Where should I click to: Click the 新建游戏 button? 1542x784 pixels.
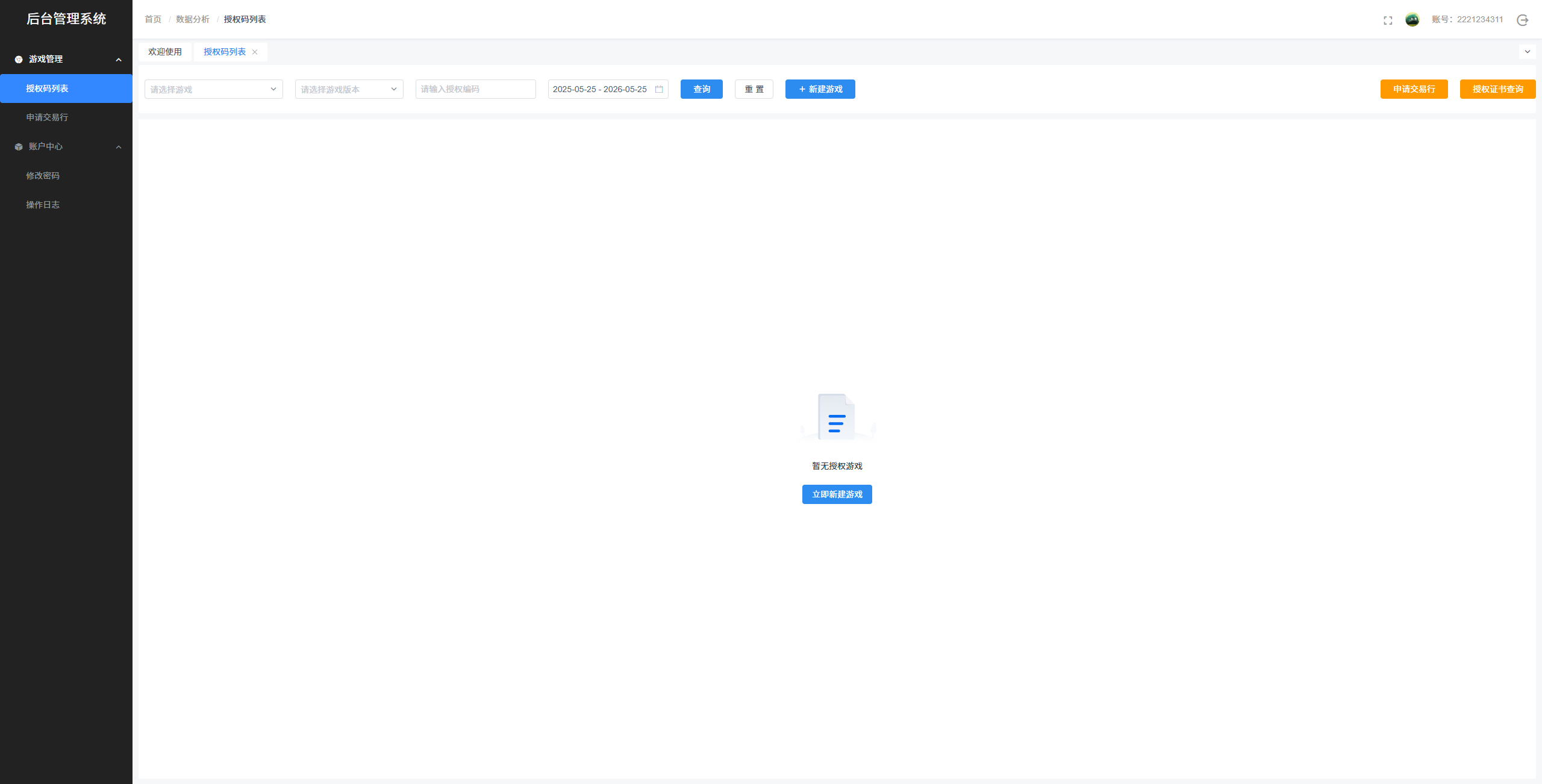(820, 89)
